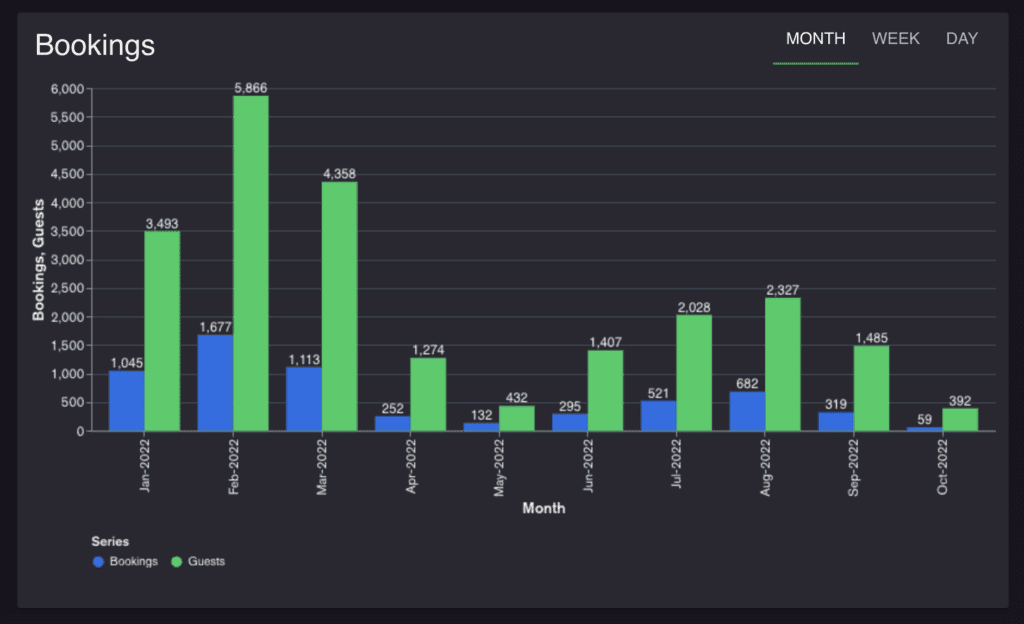The image size is (1024, 624).
Task: Click the Oct-2022 Bookings bar labeled 59
Action: 925,429
